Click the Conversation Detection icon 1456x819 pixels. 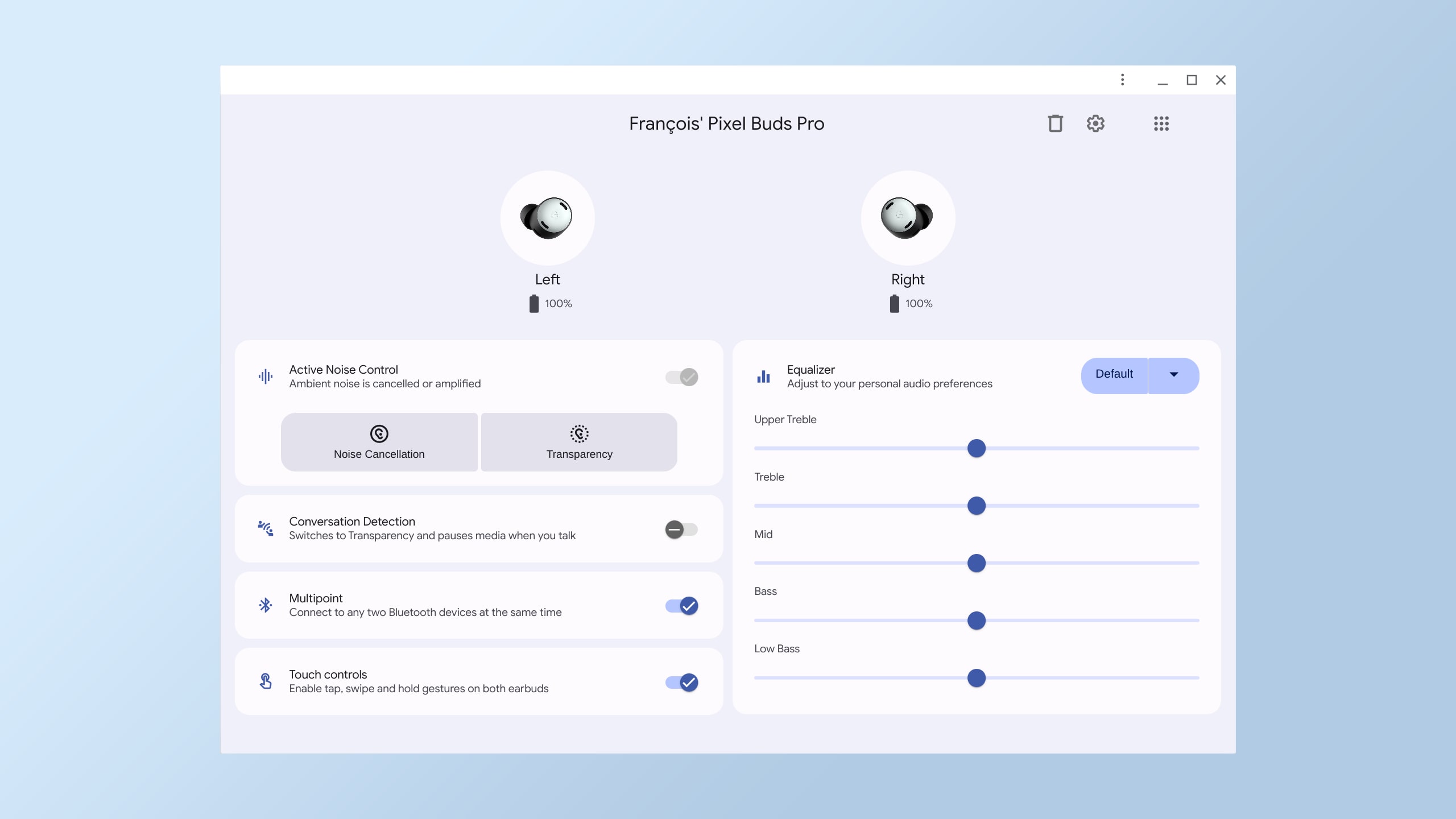tap(265, 529)
